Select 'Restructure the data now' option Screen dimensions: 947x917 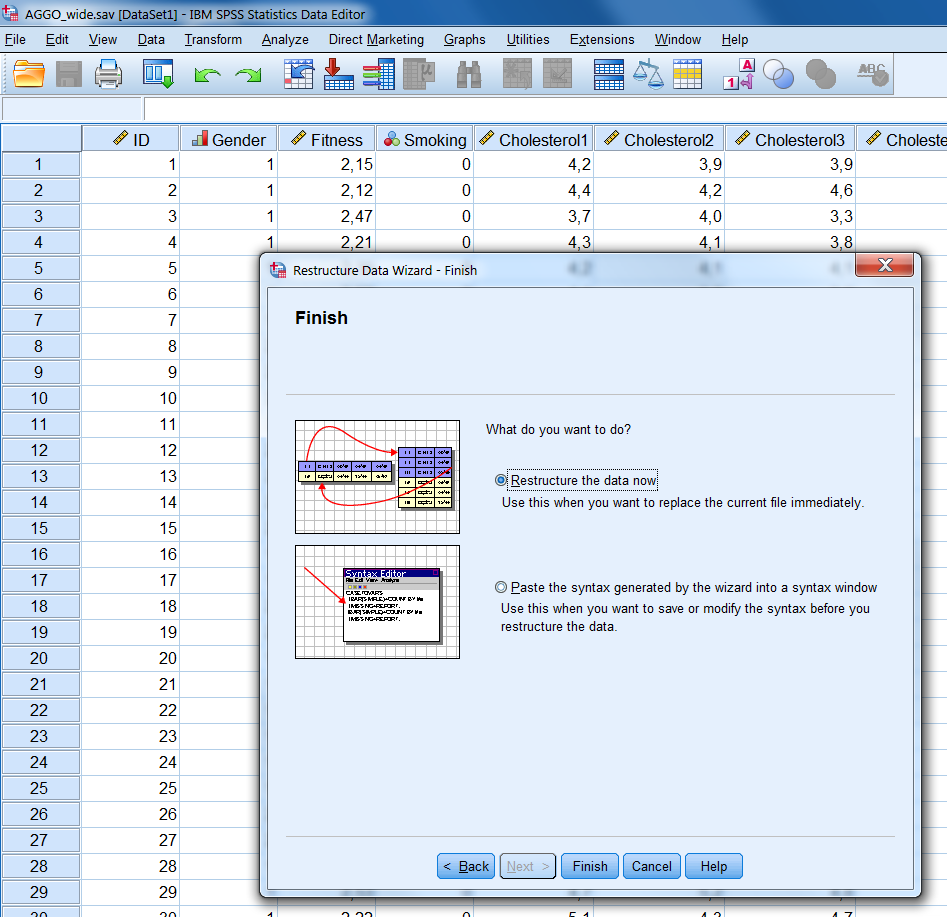tap(500, 481)
